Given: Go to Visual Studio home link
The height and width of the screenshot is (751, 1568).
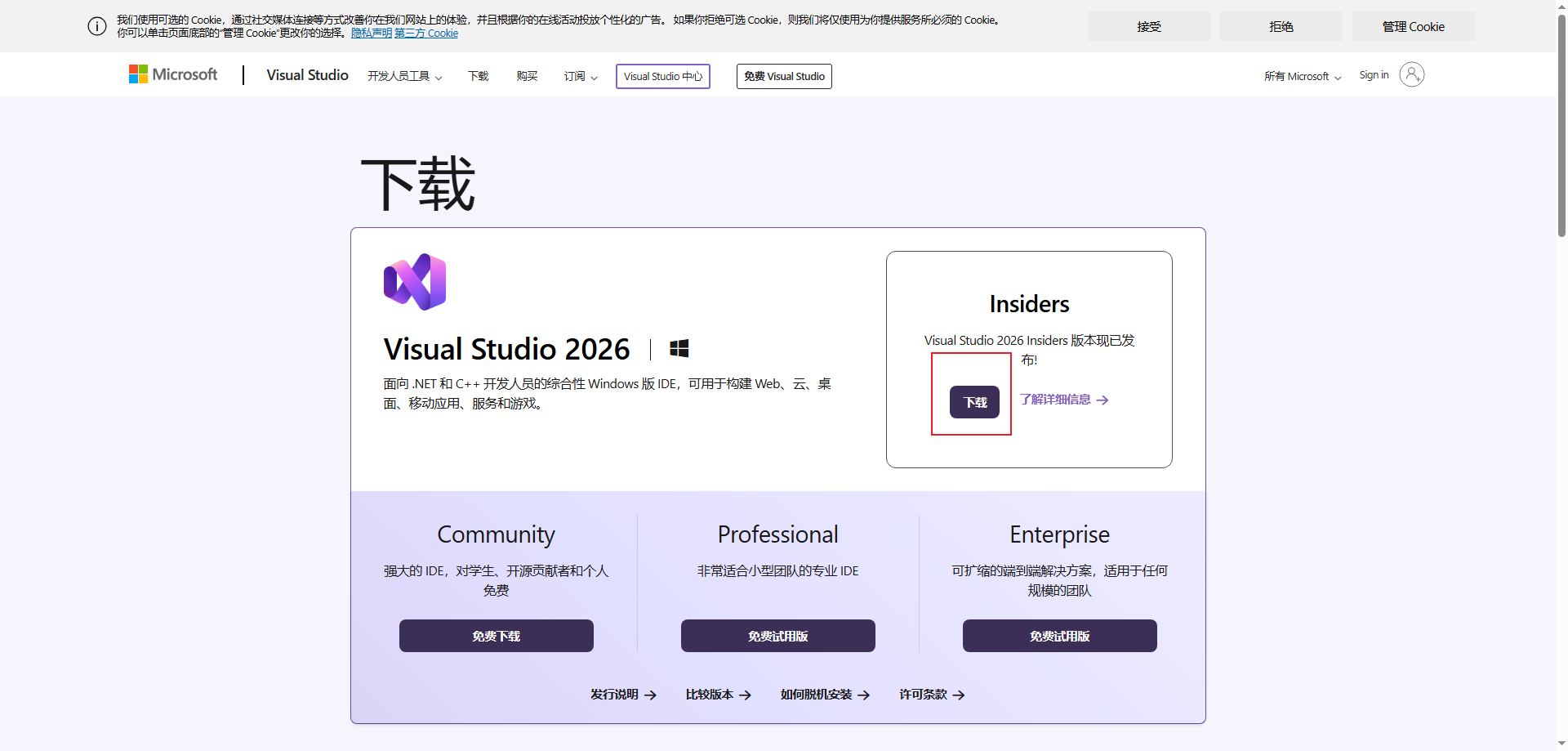Looking at the screenshot, I should point(307,75).
